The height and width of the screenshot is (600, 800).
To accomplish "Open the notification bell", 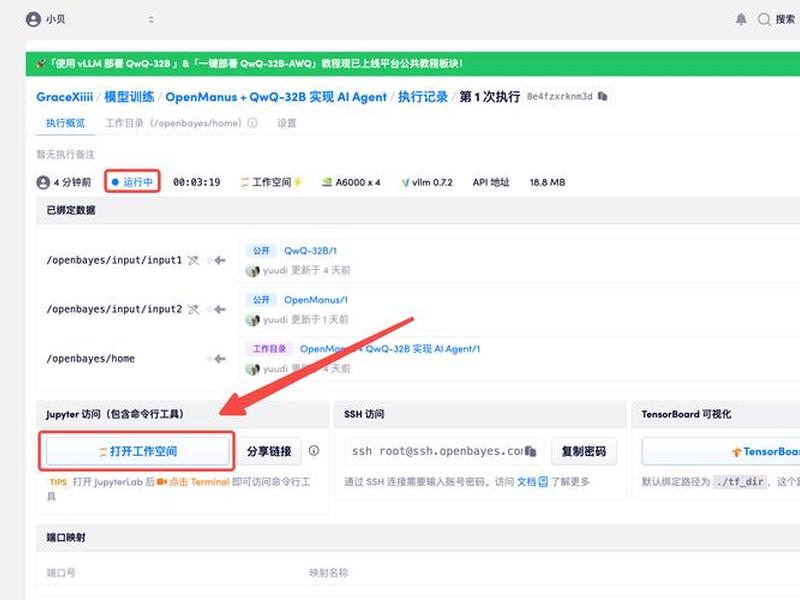I will [x=741, y=19].
